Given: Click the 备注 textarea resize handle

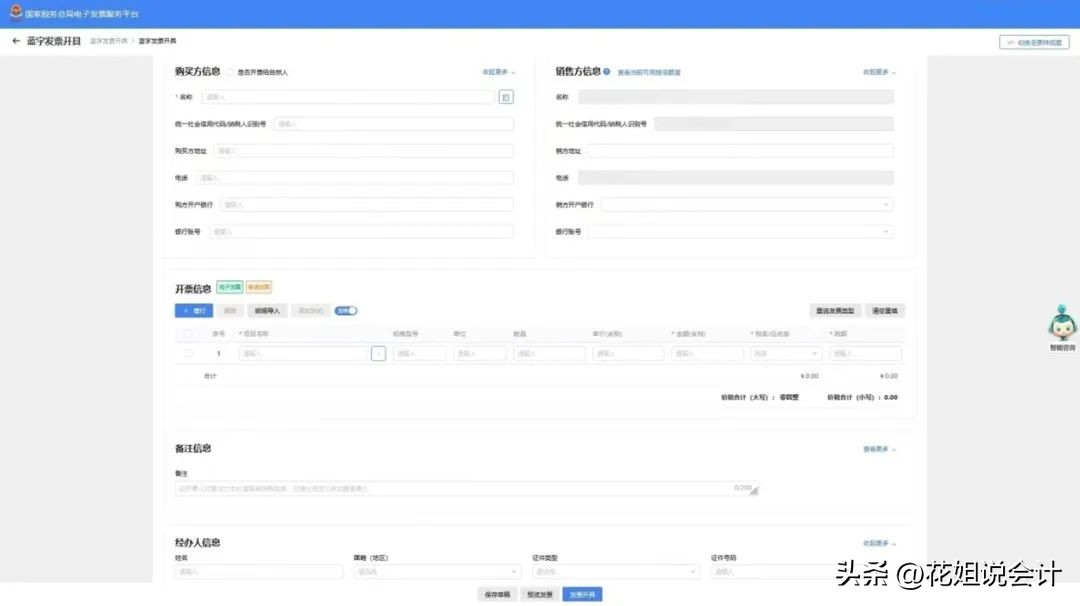Looking at the screenshot, I should (x=754, y=492).
